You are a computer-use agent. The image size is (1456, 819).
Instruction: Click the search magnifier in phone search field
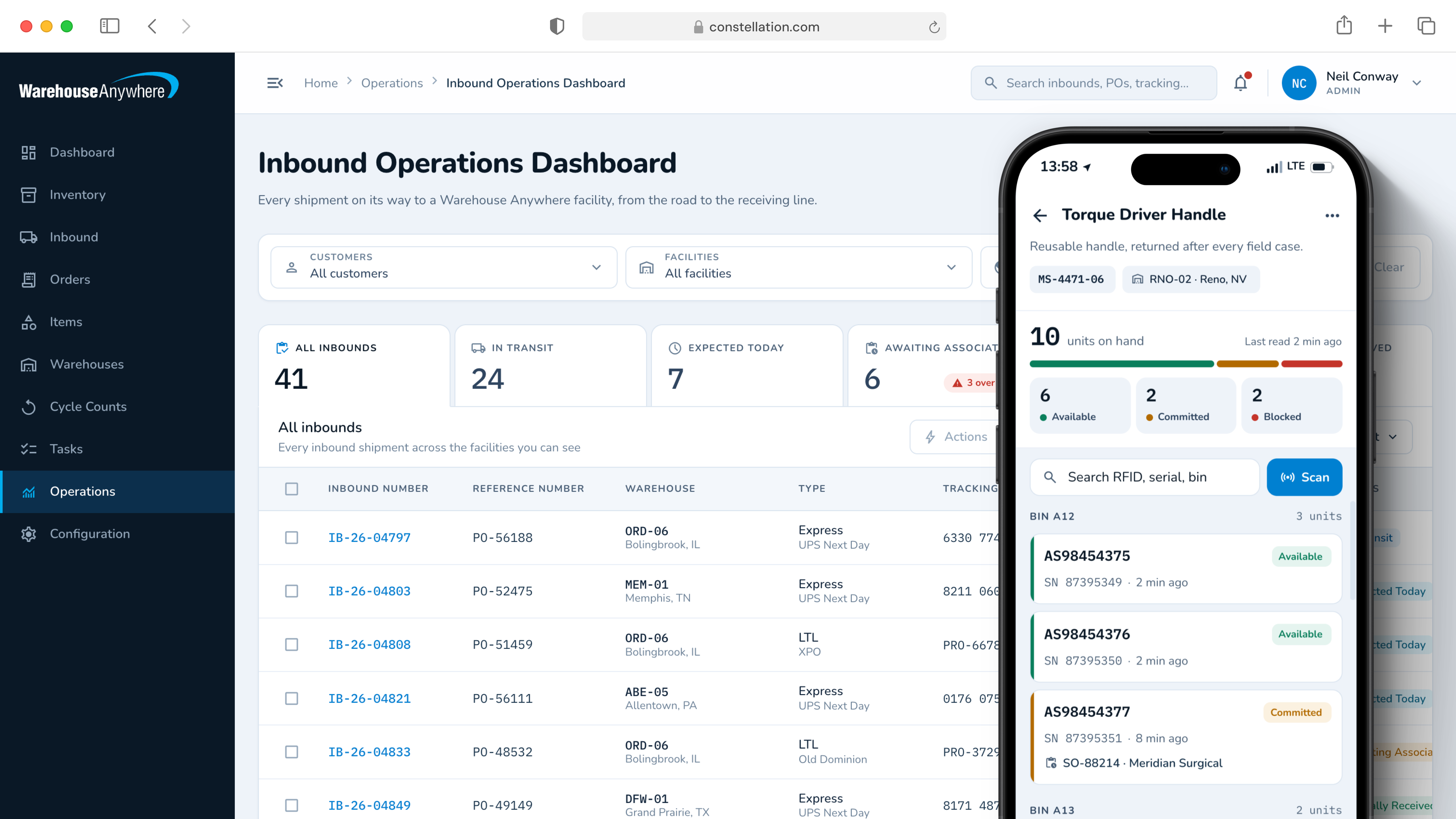click(1050, 477)
